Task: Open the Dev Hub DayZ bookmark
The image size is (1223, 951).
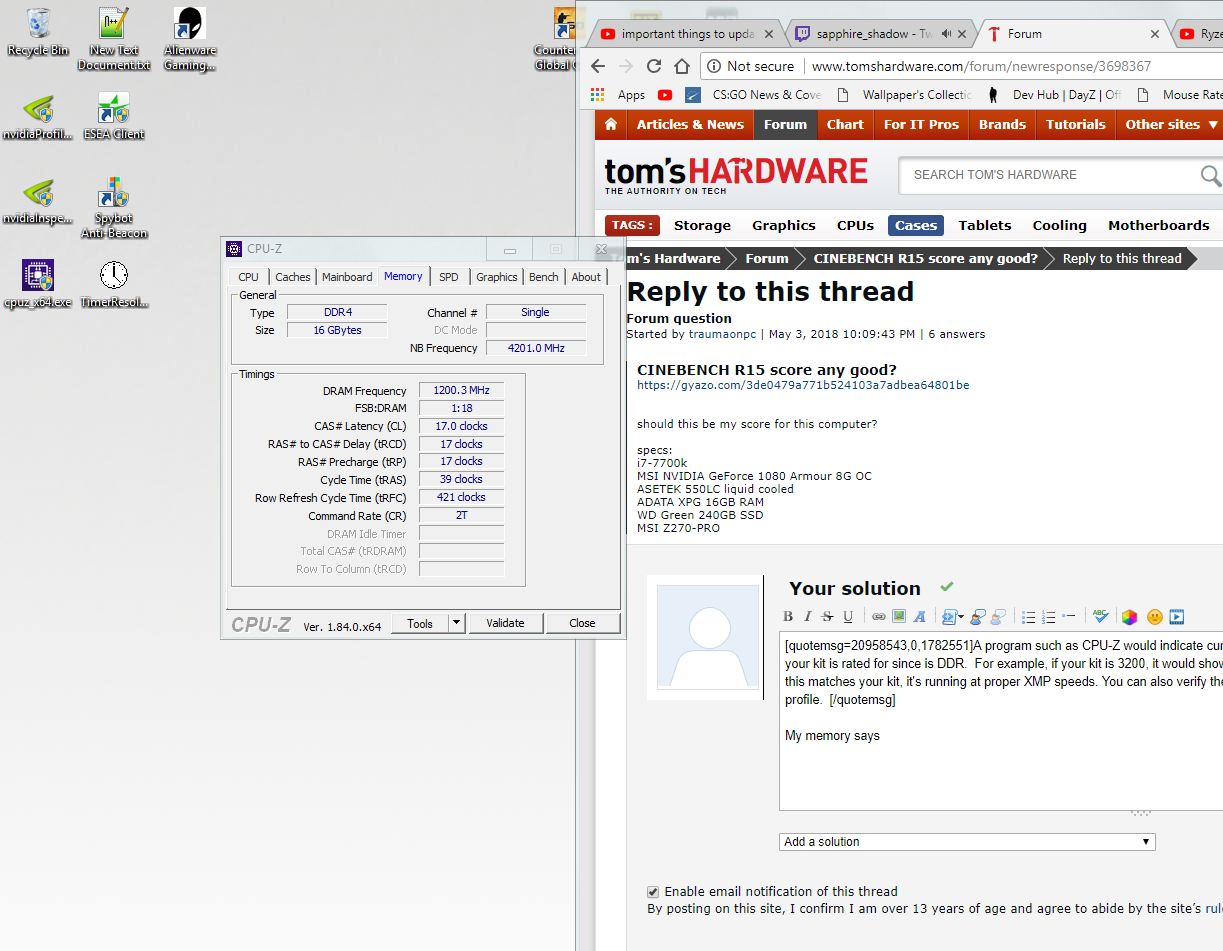Action: [x=1052, y=95]
